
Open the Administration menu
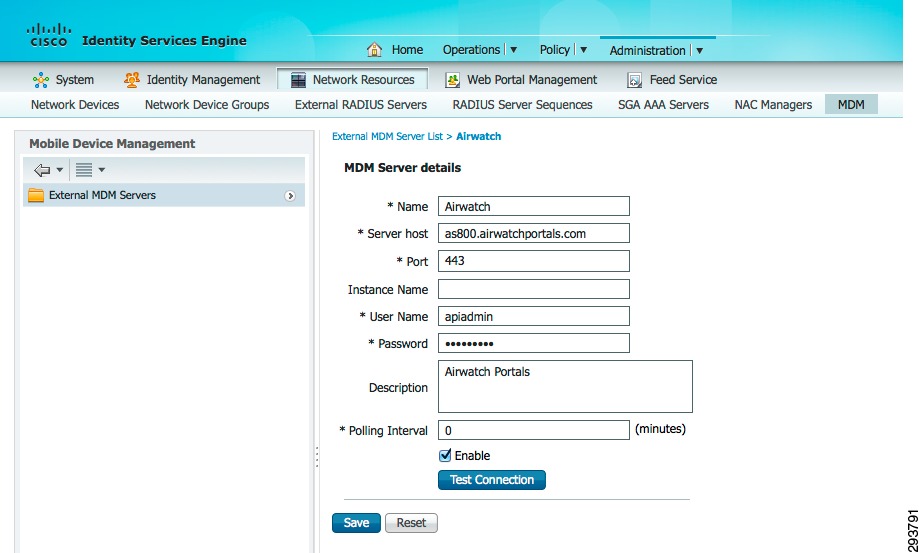click(x=647, y=51)
